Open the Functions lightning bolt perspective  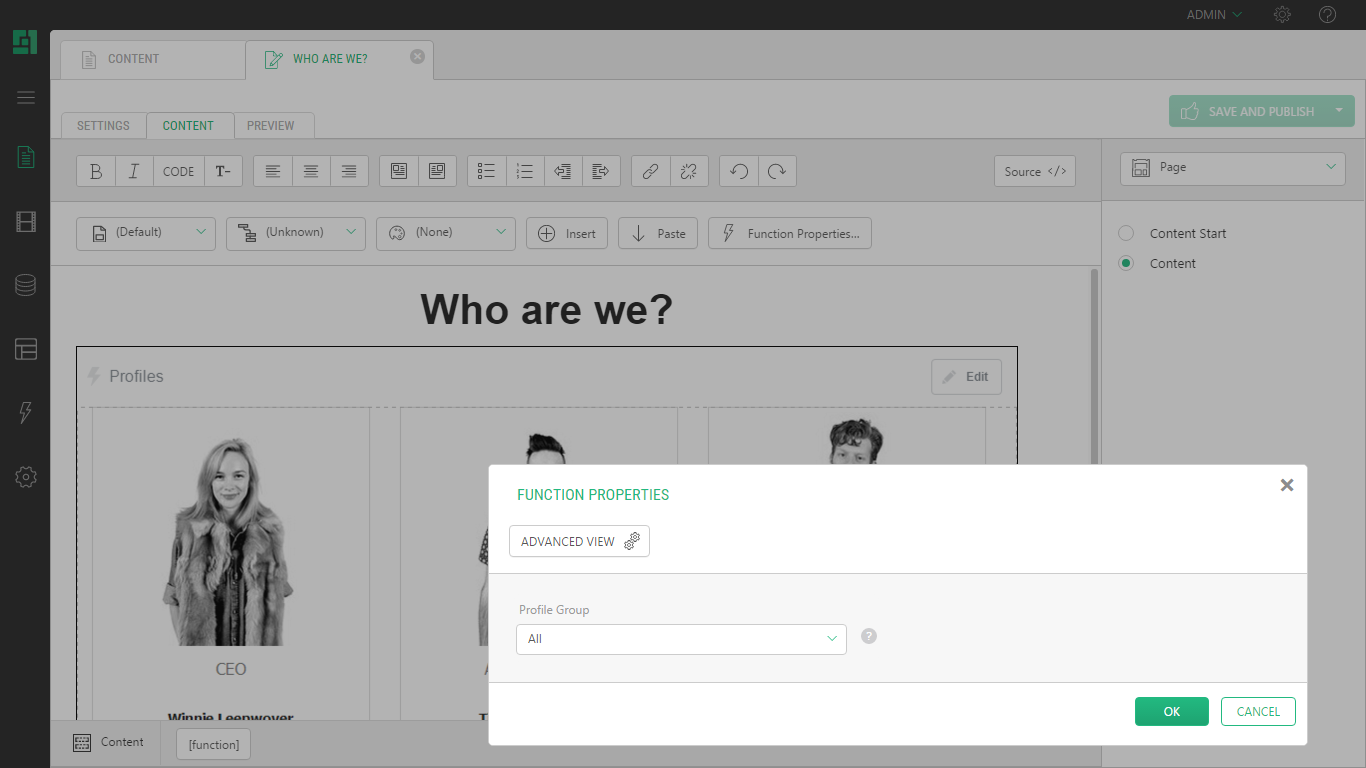(26, 413)
